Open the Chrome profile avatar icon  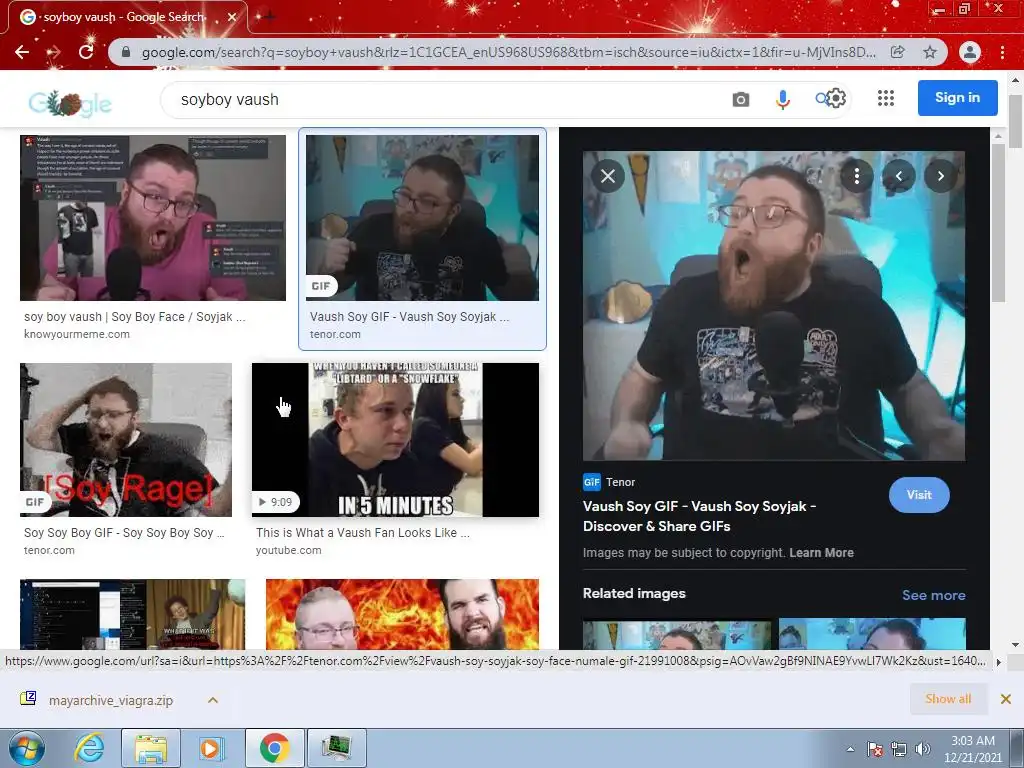(x=970, y=52)
